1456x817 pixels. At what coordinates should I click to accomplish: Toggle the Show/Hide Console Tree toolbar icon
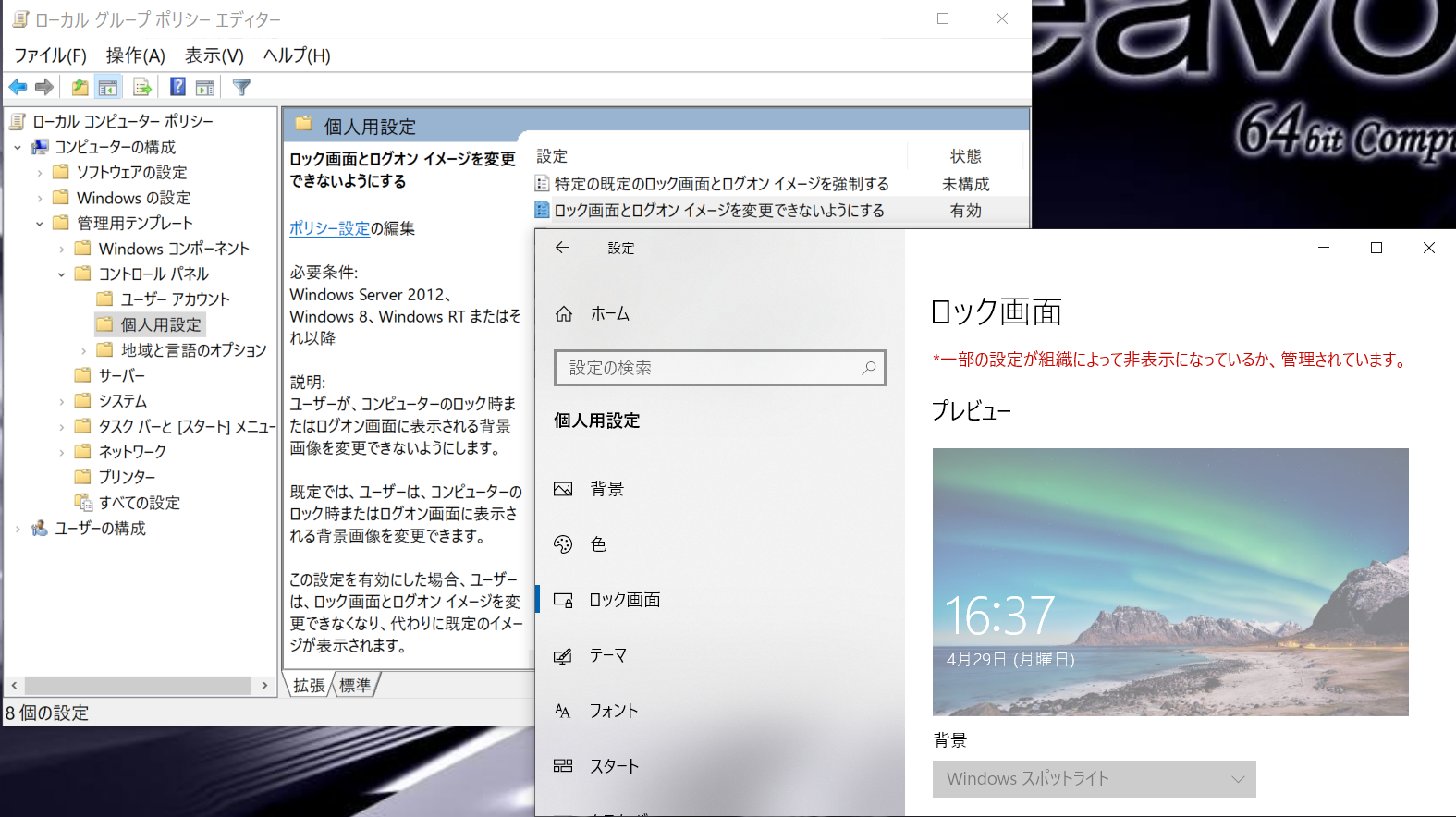pyautogui.click(x=108, y=87)
